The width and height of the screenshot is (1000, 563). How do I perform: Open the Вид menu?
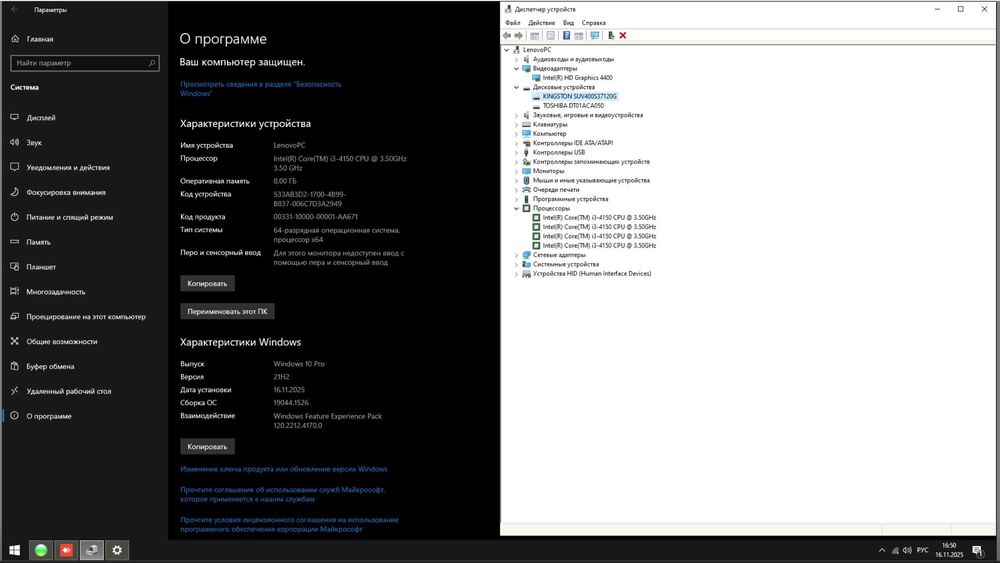(x=568, y=23)
